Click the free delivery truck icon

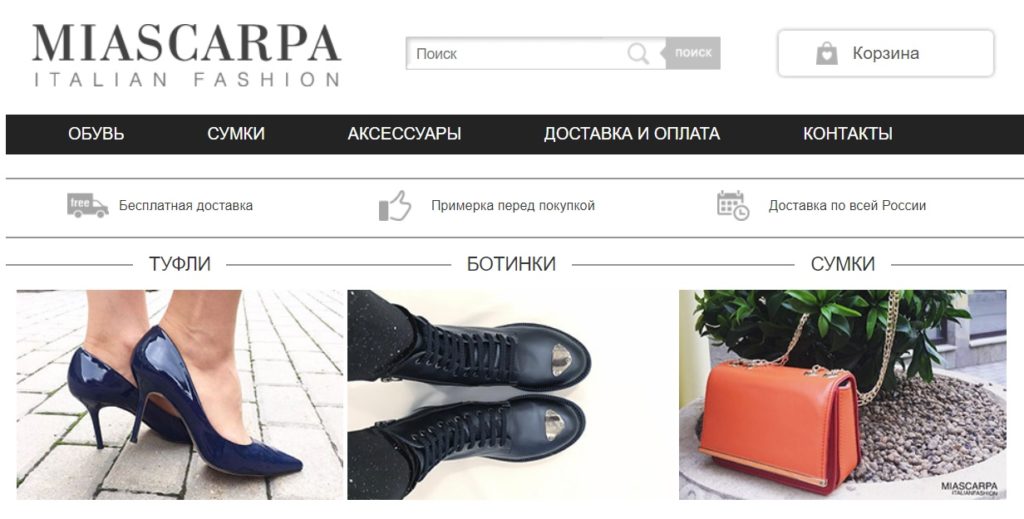pyautogui.click(x=88, y=205)
